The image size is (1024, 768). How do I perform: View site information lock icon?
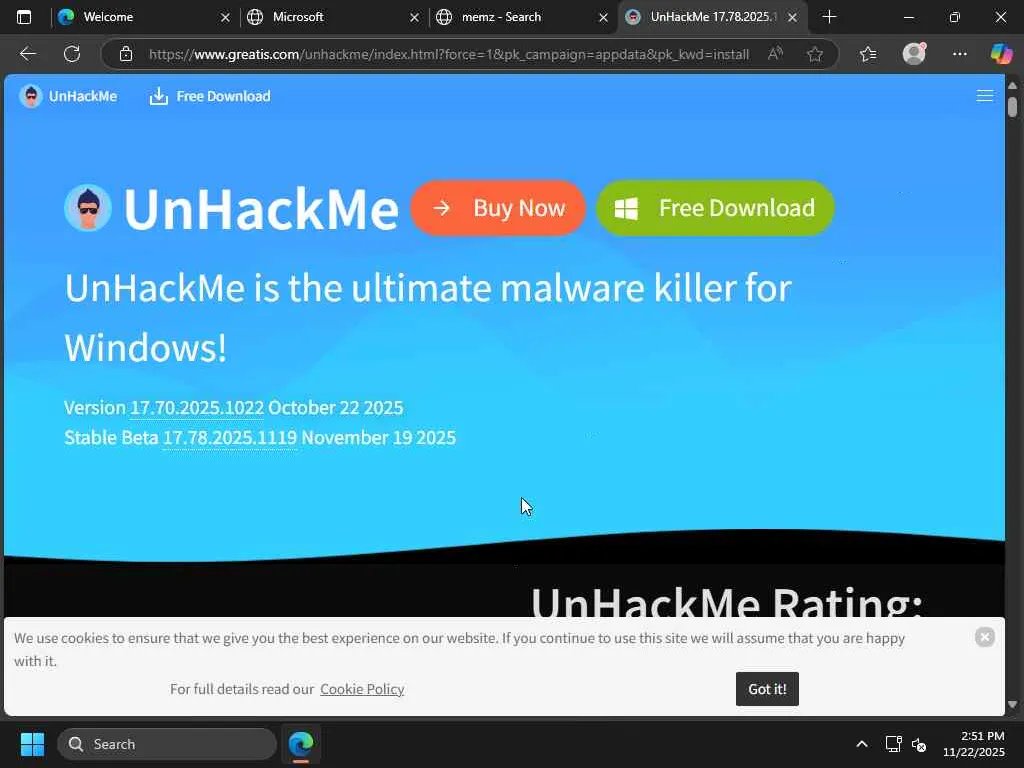(x=126, y=54)
